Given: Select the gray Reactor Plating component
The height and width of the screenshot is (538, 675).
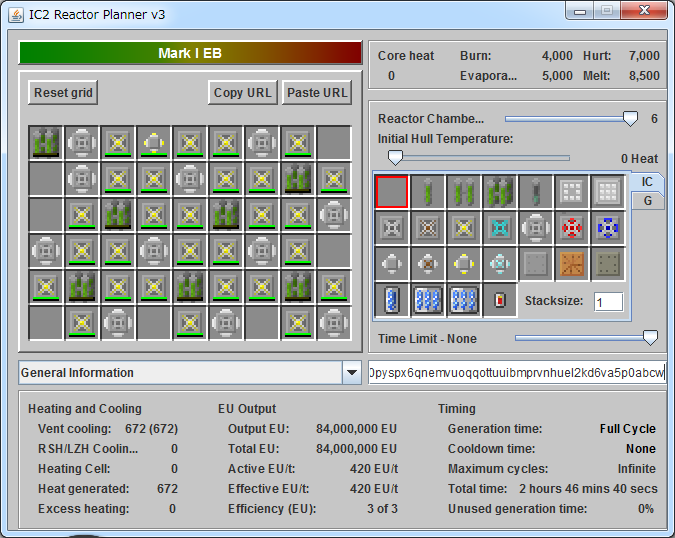Looking at the screenshot, I should point(536,264).
